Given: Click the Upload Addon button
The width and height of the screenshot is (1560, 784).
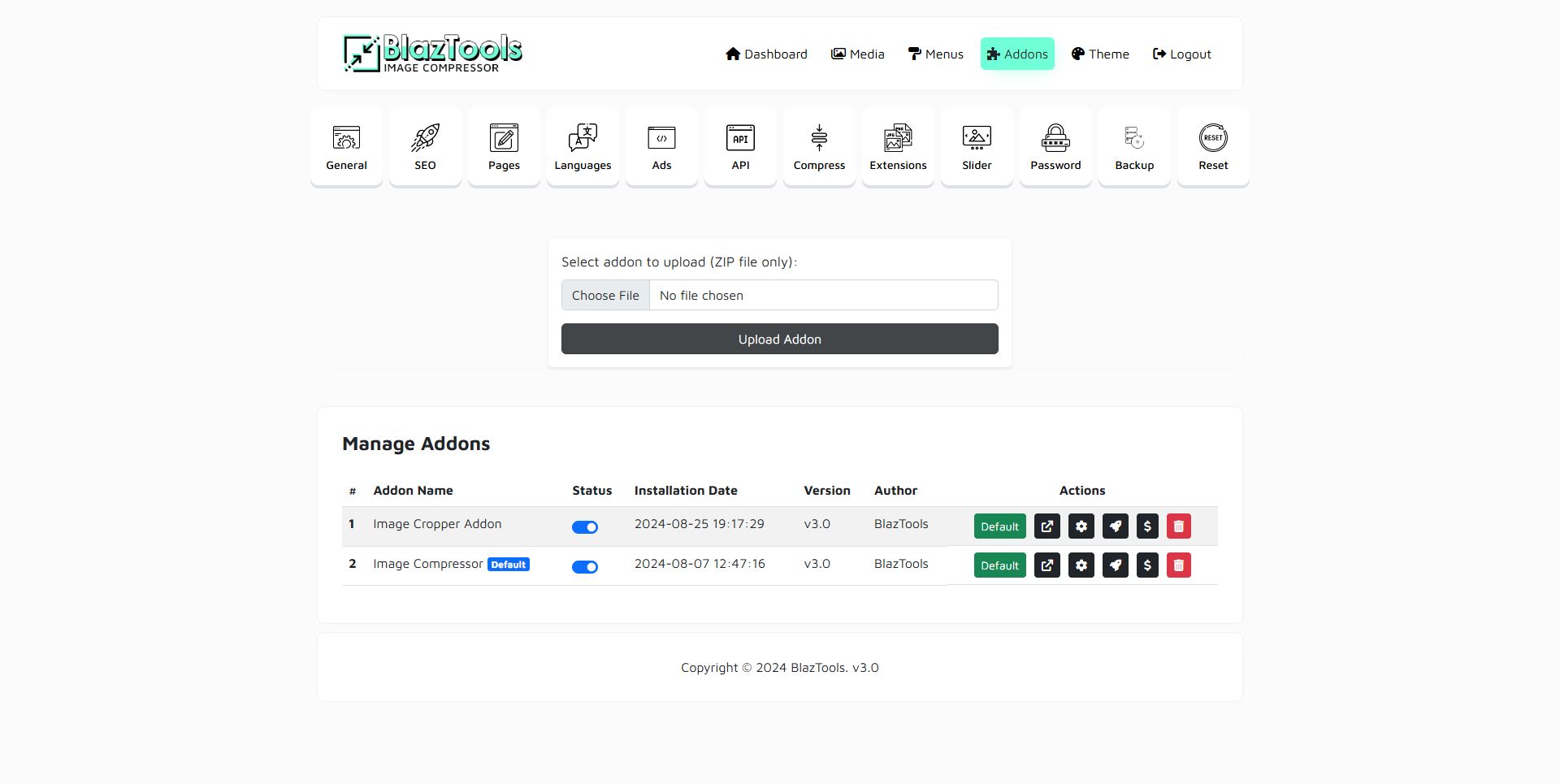Looking at the screenshot, I should [780, 339].
